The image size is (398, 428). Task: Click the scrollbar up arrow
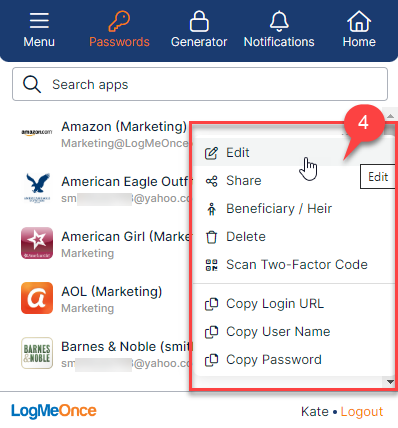click(390, 116)
